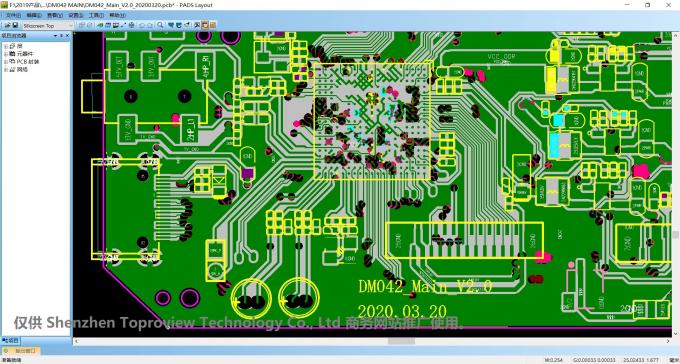Click the 25.02433 X-coordinate status field

click(634, 360)
